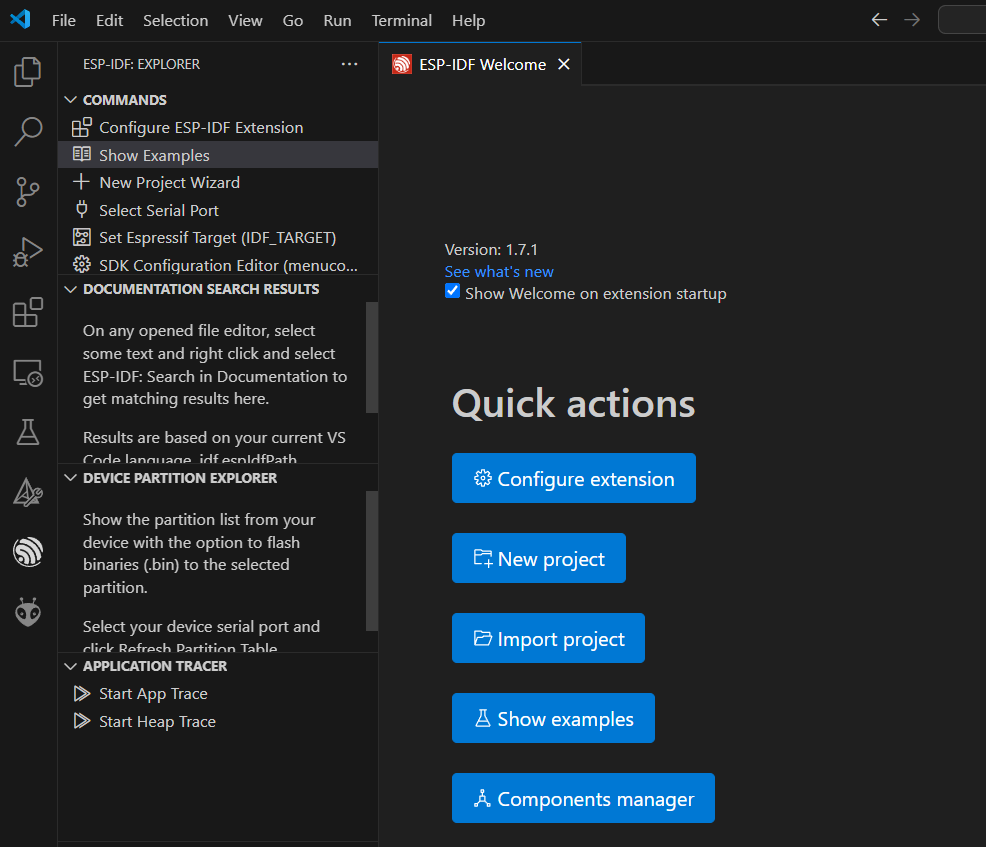
Task: Open the ESP-IDF Explorer icon
Action: pyautogui.click(x=28, y=551)
